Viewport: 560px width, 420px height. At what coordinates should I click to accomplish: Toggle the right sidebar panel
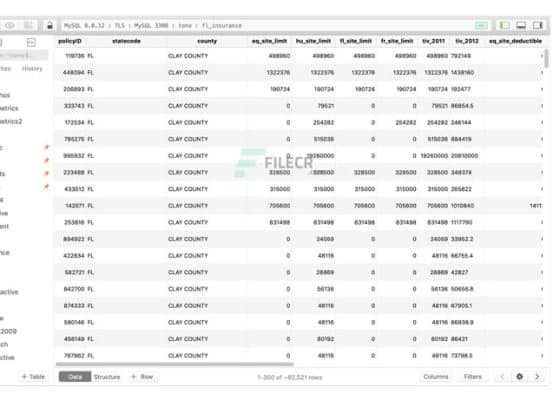pos(538,25)
